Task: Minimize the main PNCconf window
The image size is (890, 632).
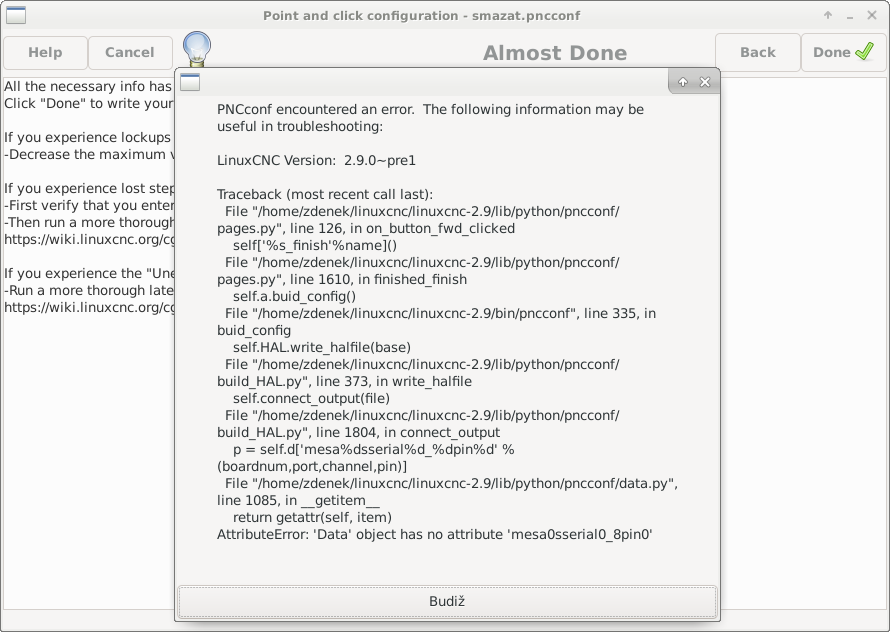Action: click(x=850, y=16)
